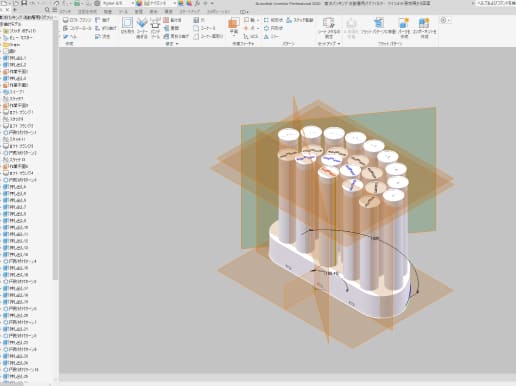
Task: Select the Rip (裂け目) tool
Action: coord(172,20)
